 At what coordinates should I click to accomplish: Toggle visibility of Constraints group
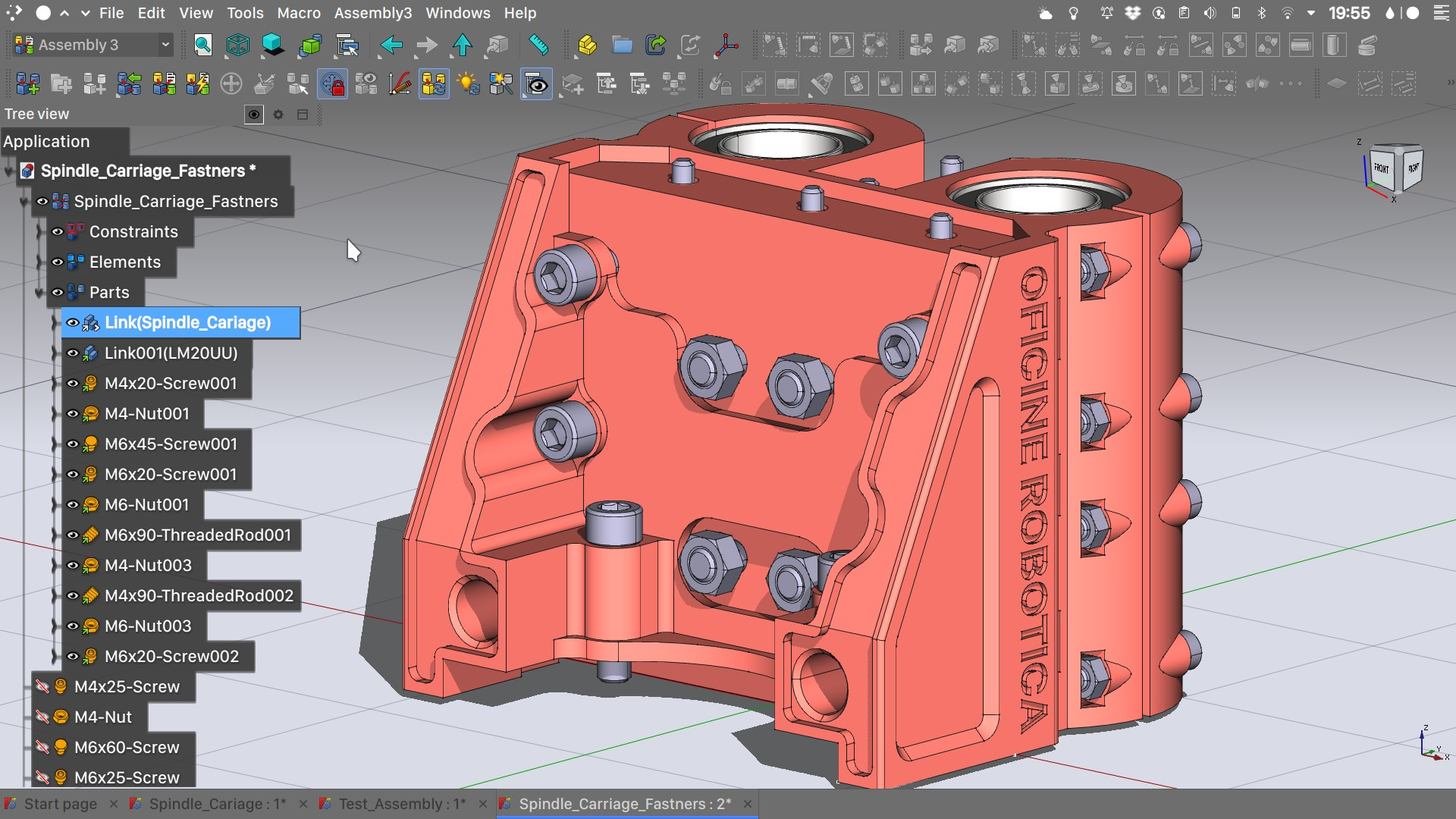pyautogui.click(x=58, y=232)
